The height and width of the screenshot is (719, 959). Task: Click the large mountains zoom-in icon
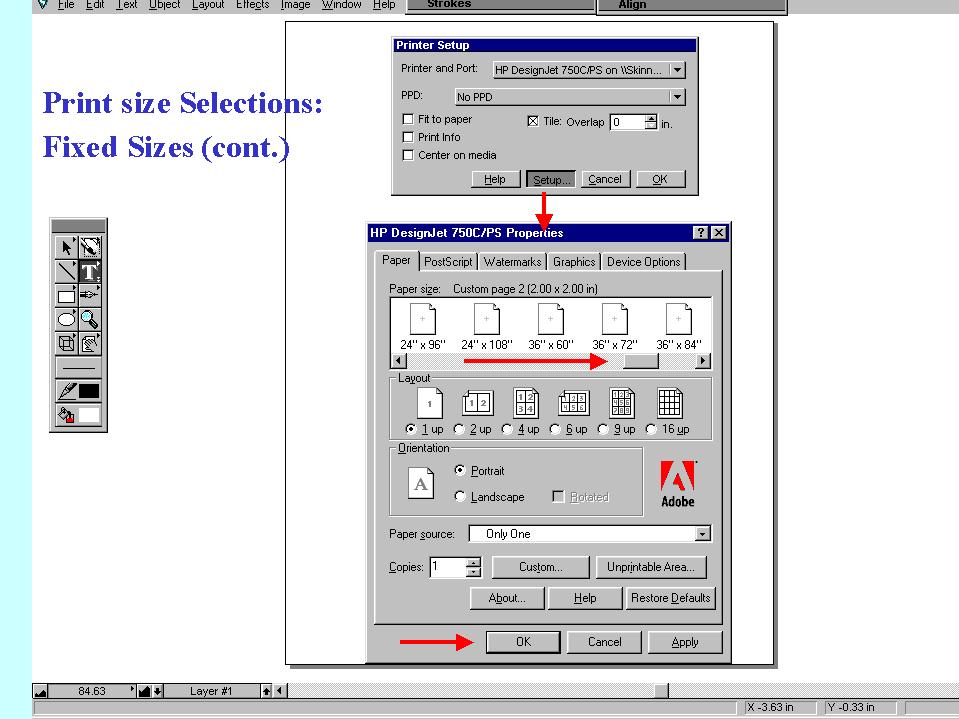[144, 691]
